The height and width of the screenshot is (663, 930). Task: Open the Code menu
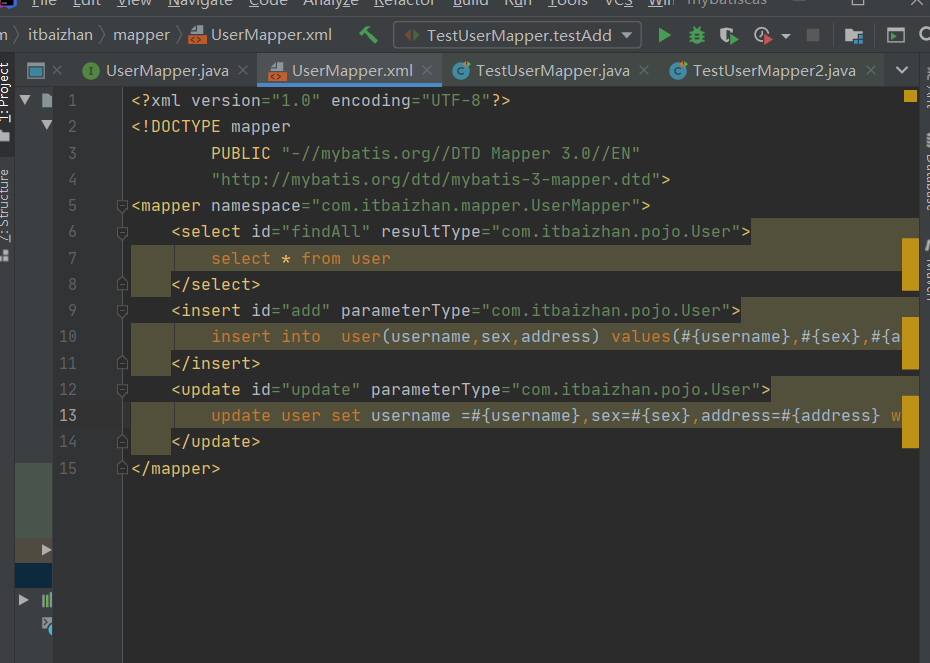[x=267, y=3]
